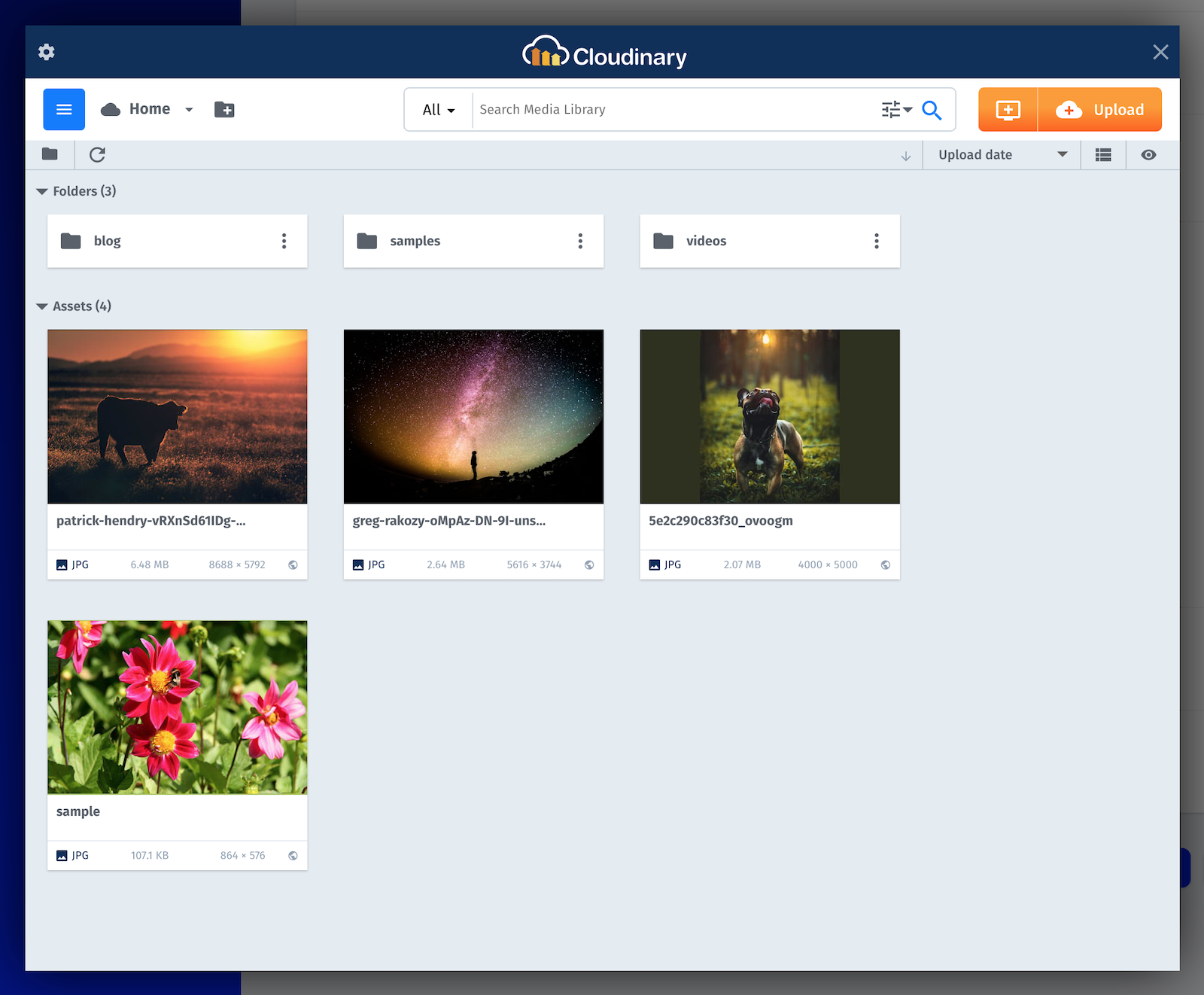
Task: Open the Upload date sort dropdown
Action: click(1002, 155)
